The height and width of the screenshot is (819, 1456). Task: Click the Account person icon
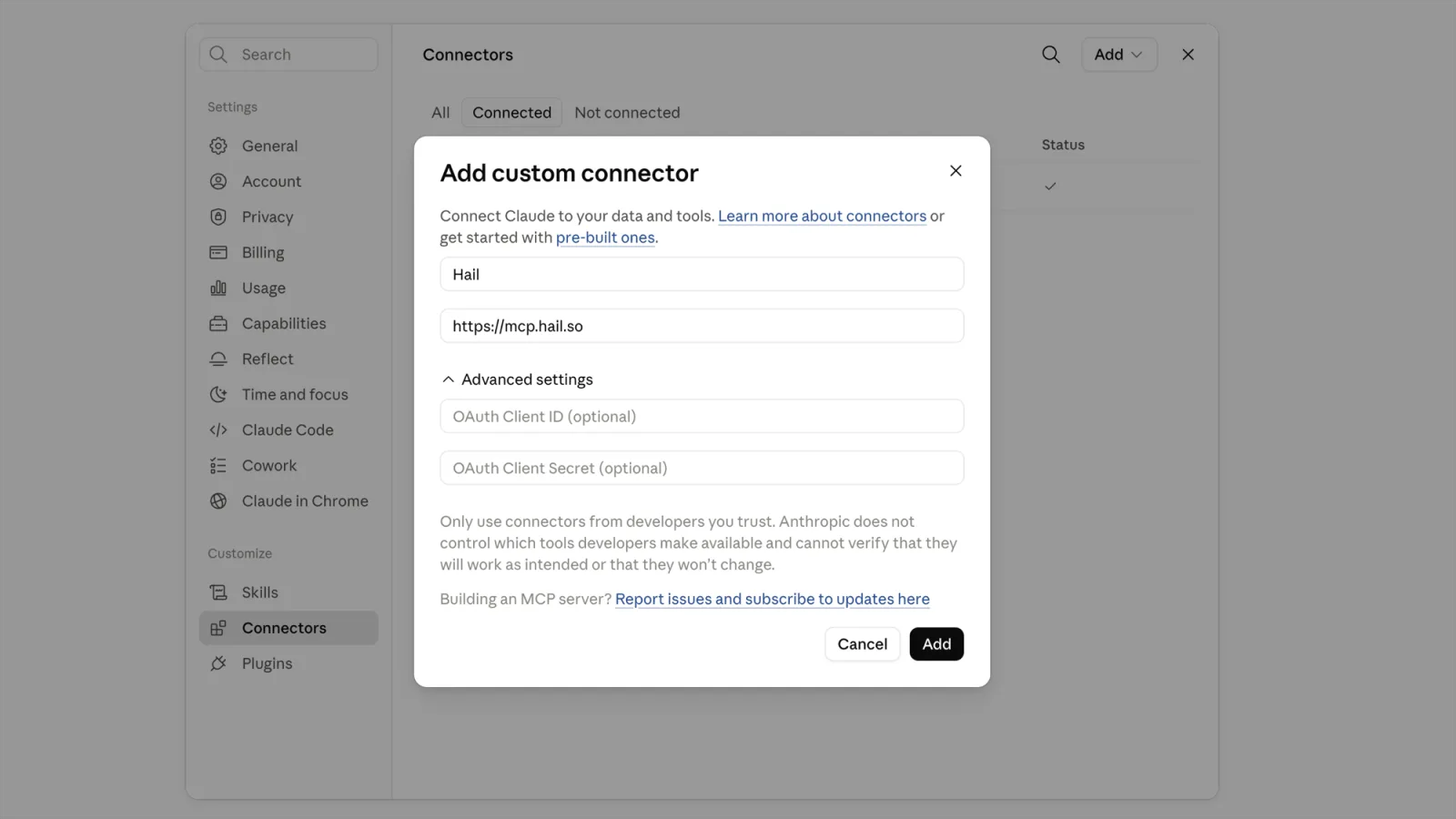pos(218,181)
